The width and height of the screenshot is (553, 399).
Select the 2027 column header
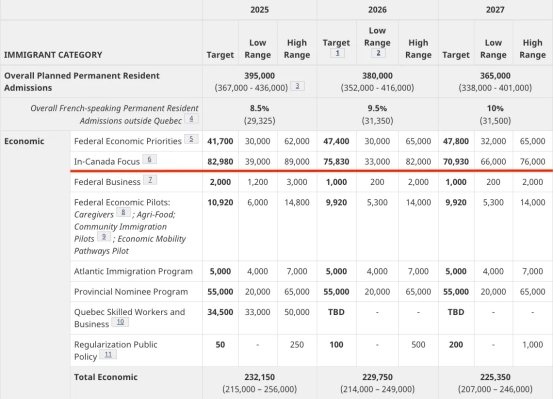(495, 10)
